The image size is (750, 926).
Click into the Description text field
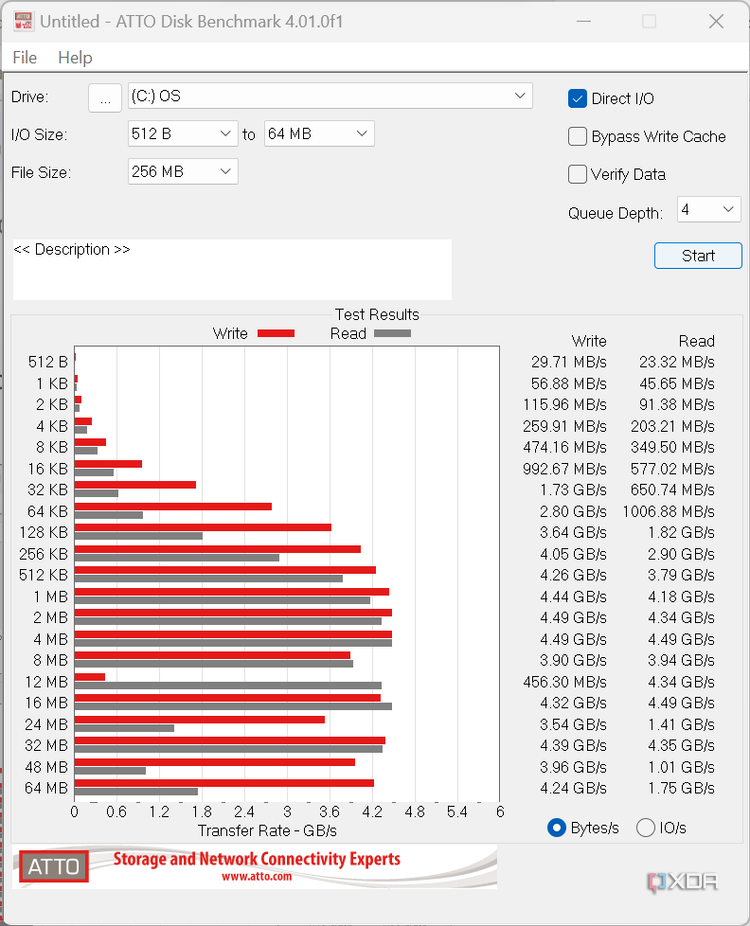(x=232, y=269)
